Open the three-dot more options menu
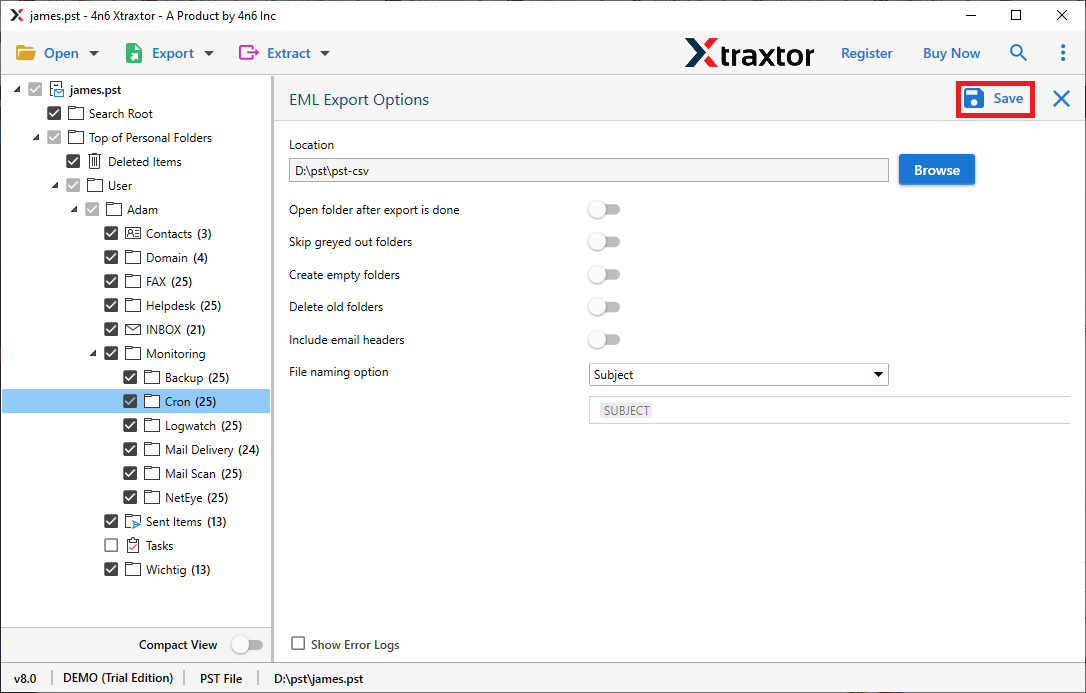The height and width of the screenshot is (693, 1086). tap(1062, 53)
